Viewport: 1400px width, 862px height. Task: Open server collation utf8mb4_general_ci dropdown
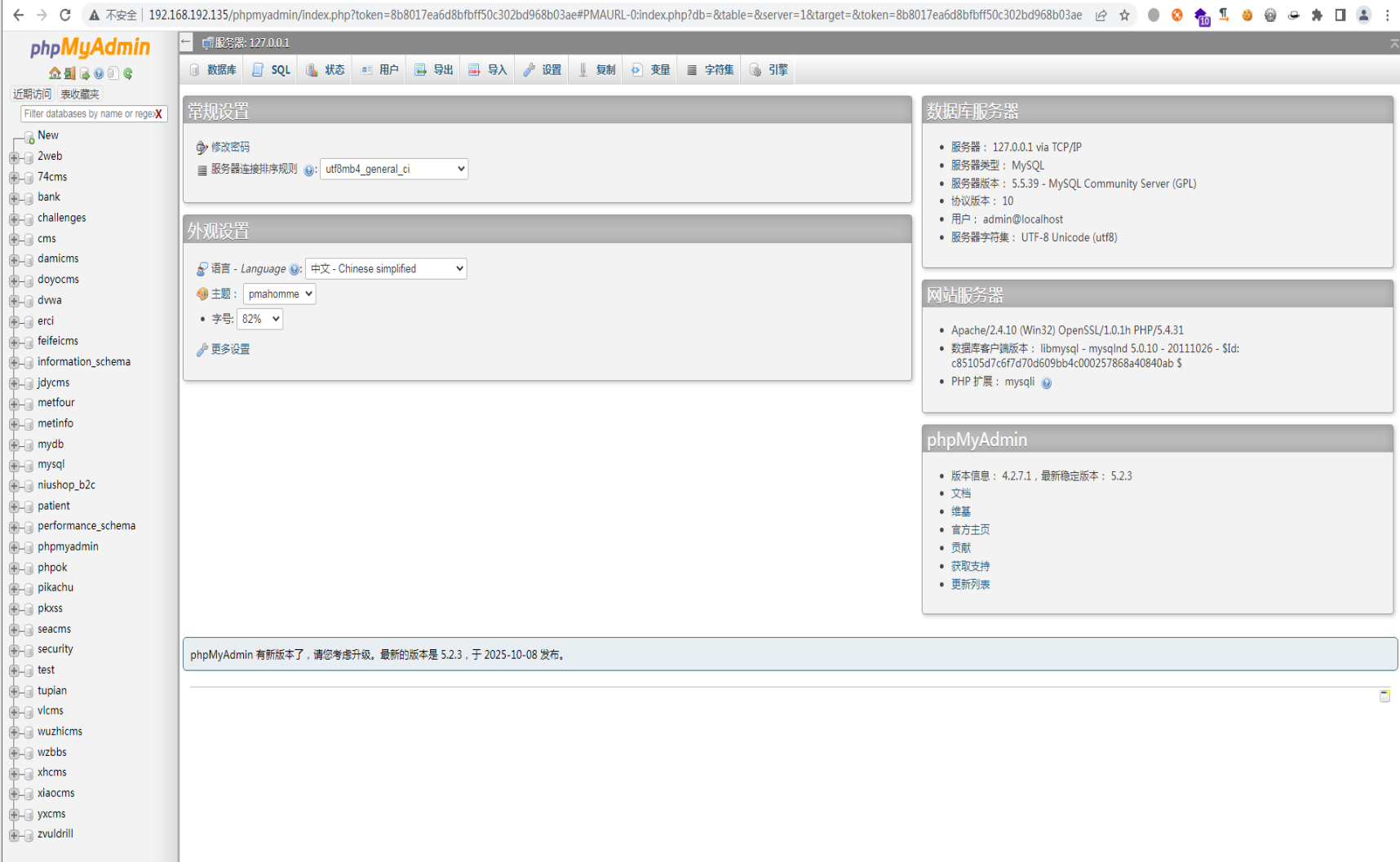point(394,169)
